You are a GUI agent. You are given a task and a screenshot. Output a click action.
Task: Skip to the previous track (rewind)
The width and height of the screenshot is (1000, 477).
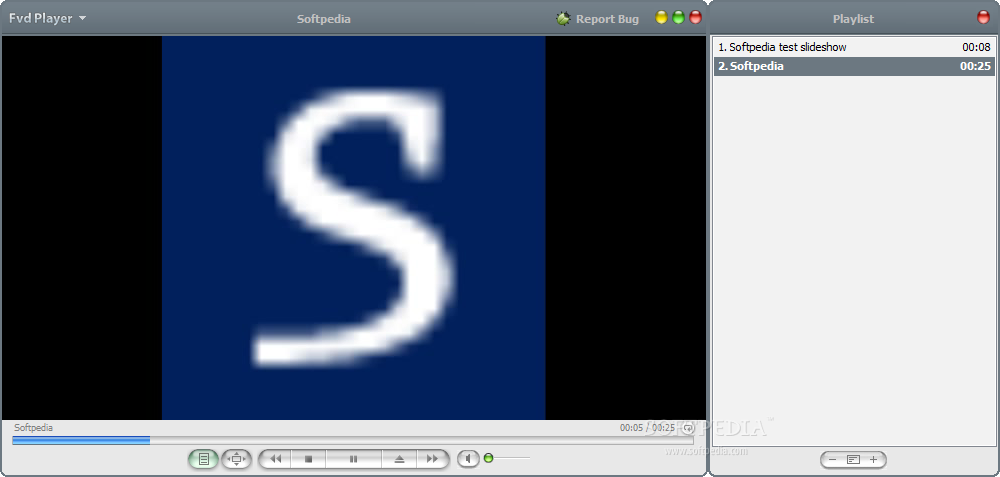tap(276, 459)
